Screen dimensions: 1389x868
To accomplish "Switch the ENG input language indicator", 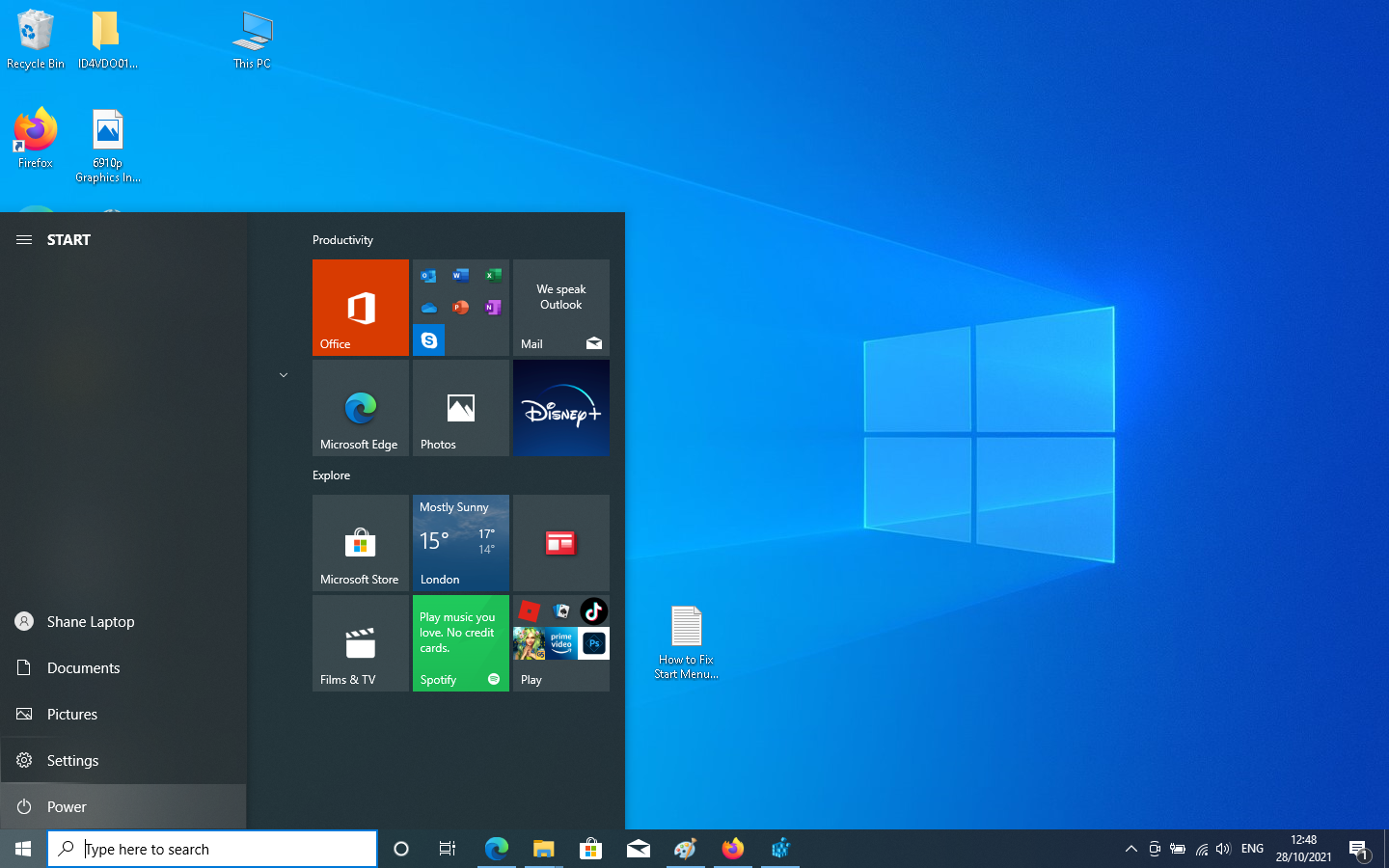I will (x=1252, y=849).
